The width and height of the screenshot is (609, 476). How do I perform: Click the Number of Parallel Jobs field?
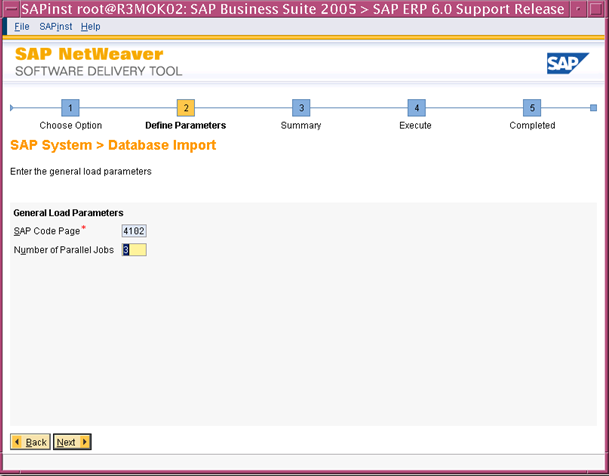(x=134, y=250)
